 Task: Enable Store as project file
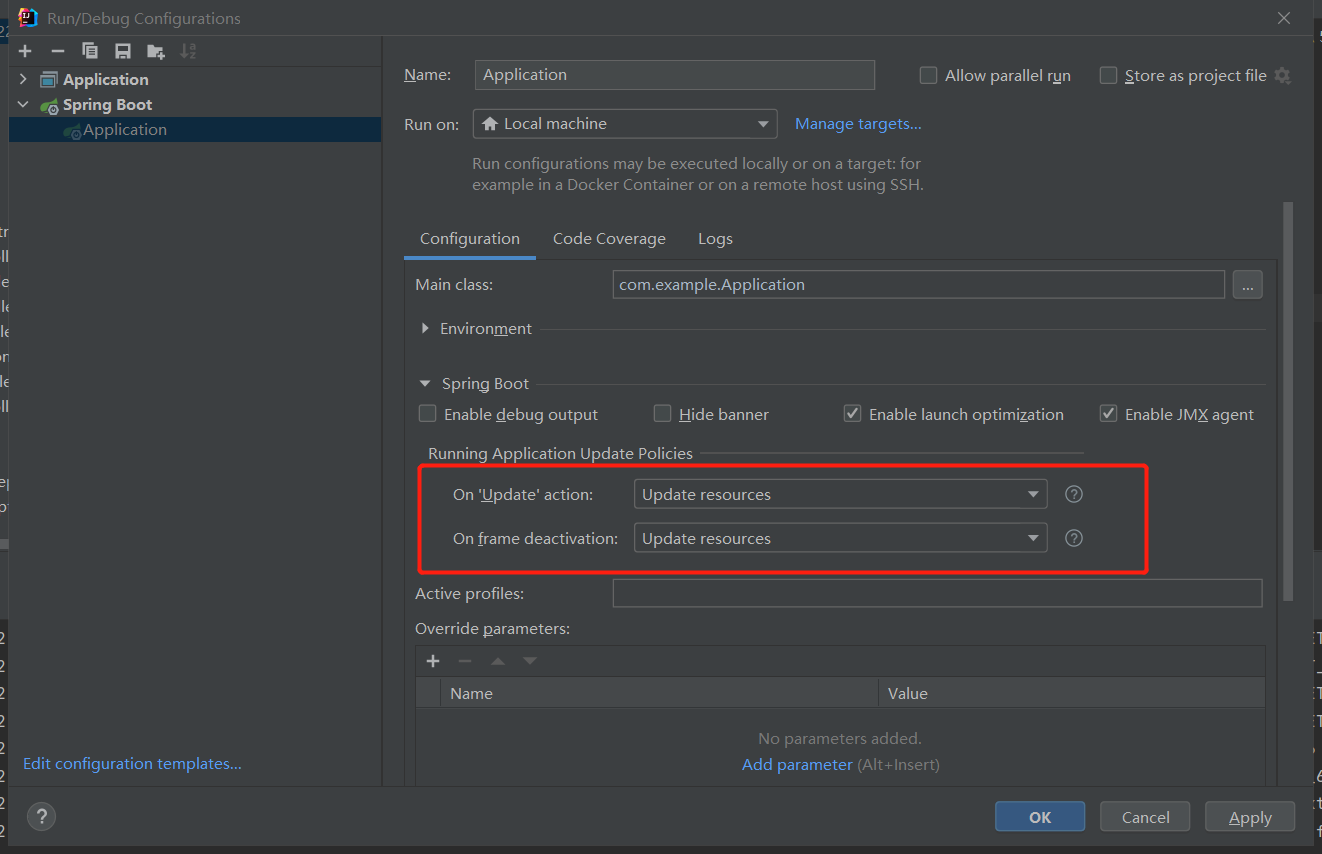pyautogui.click(x=1108, y=76)
